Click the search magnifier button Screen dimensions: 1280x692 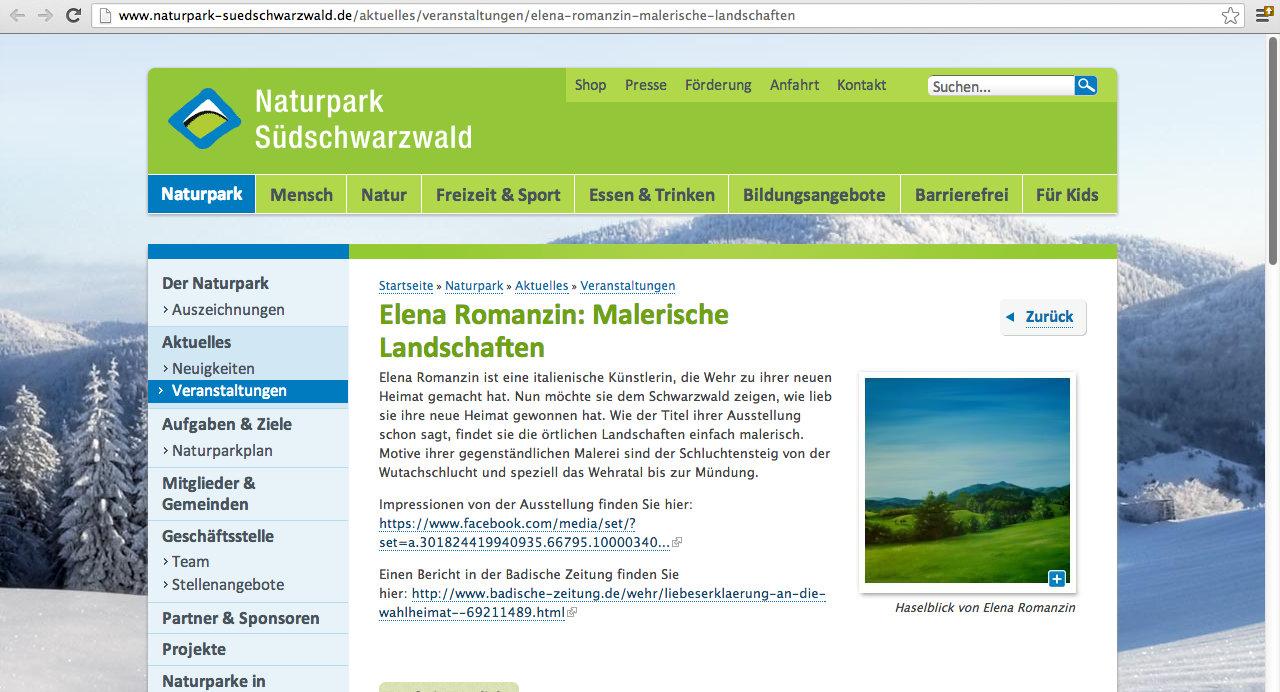point(1085,86)
